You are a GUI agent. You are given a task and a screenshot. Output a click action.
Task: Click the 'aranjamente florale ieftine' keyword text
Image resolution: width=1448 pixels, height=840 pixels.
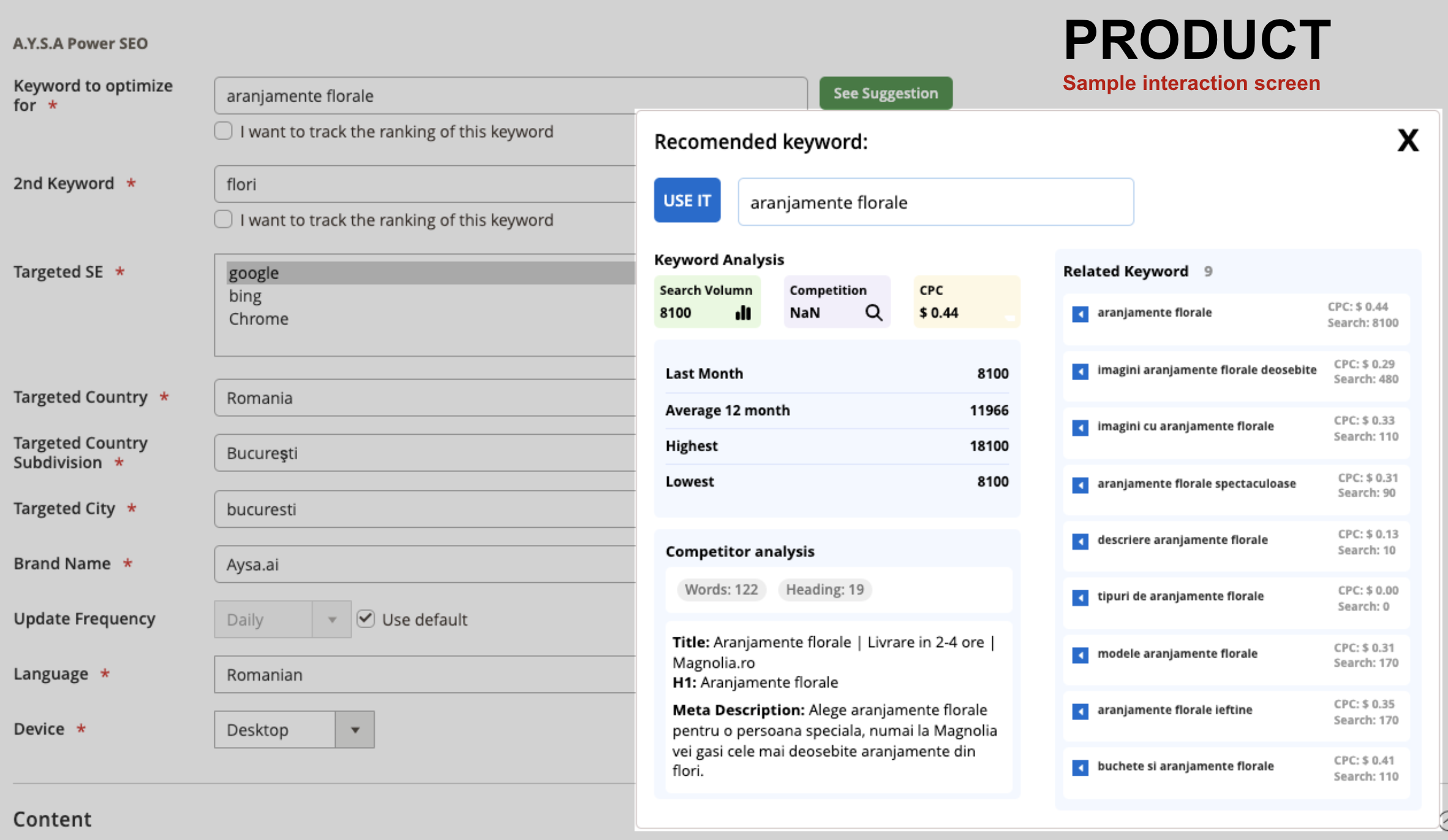point(1175,710)
